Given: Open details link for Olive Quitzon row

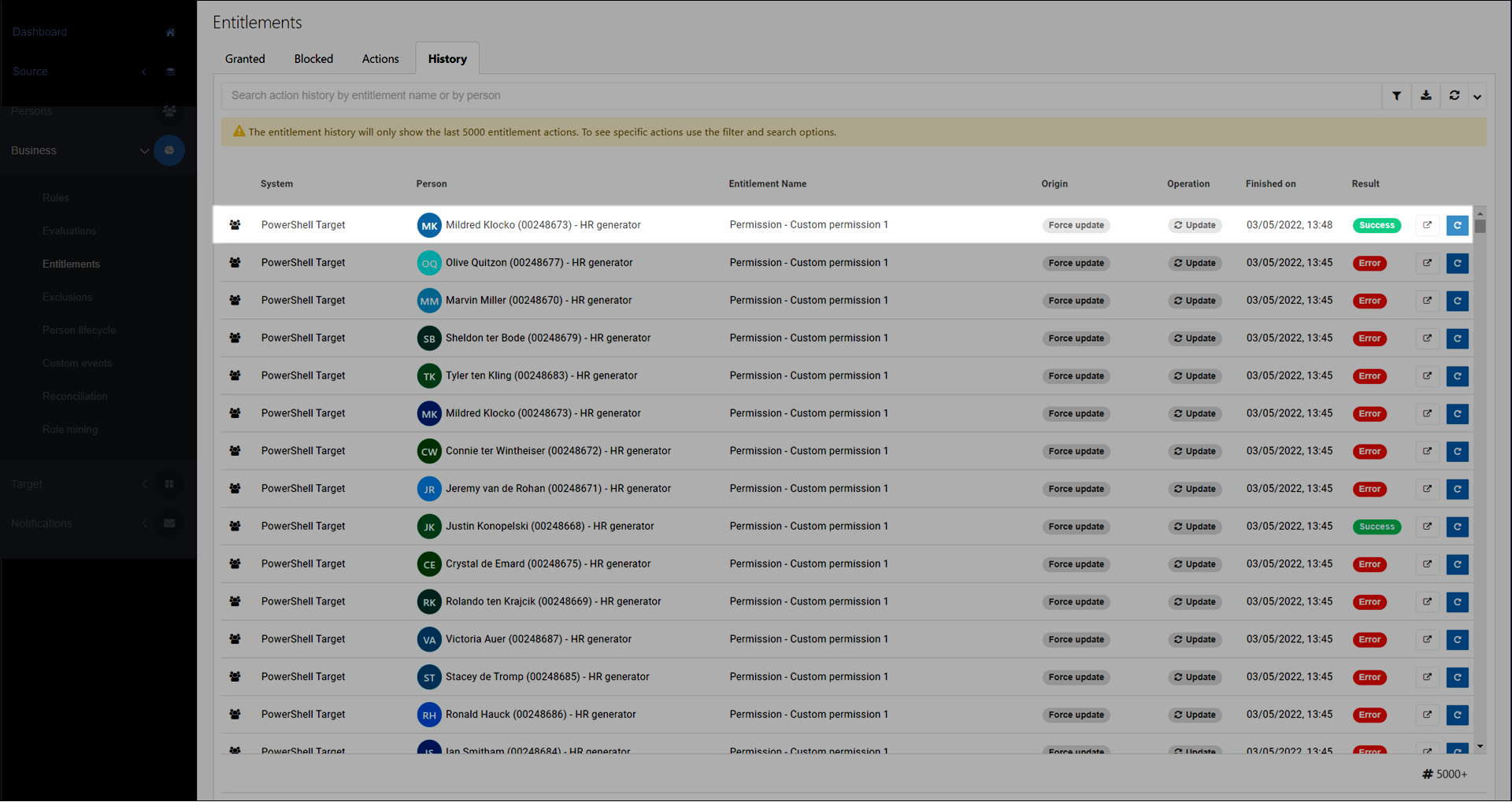Looking at the screenshot, I should coord(1427,263).
